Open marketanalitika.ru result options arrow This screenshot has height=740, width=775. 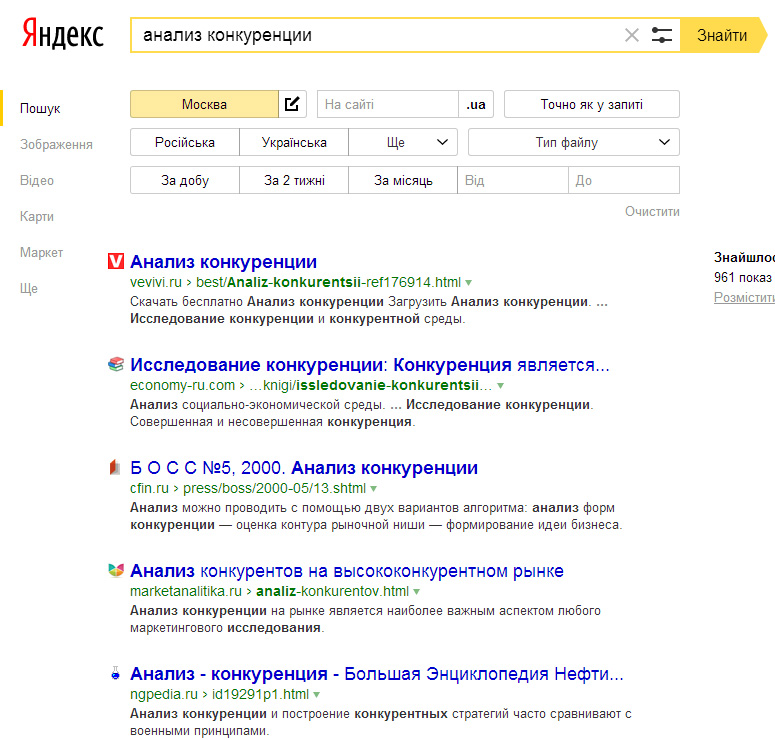point(416,592)
